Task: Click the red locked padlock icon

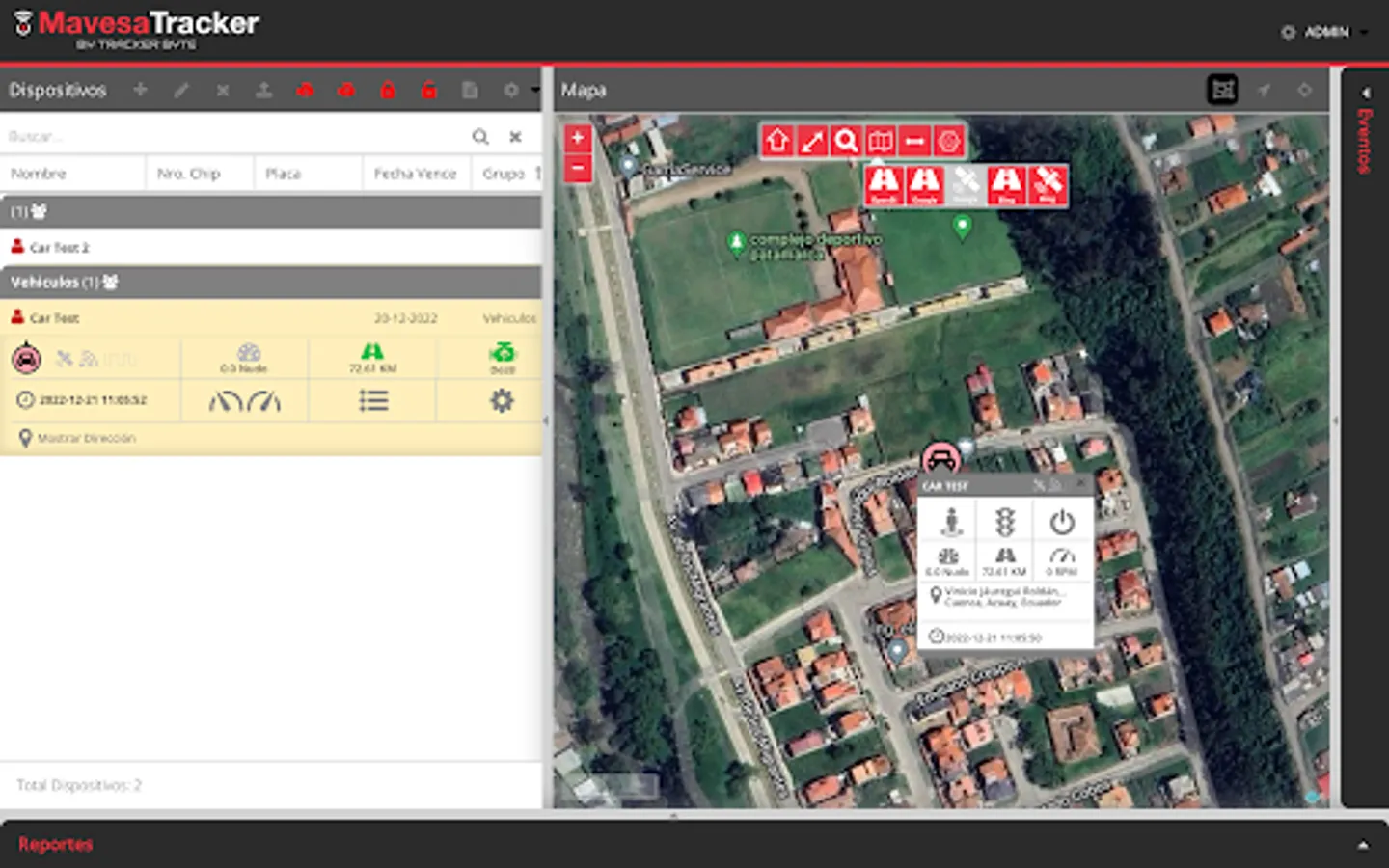Action: coord(388,90)
